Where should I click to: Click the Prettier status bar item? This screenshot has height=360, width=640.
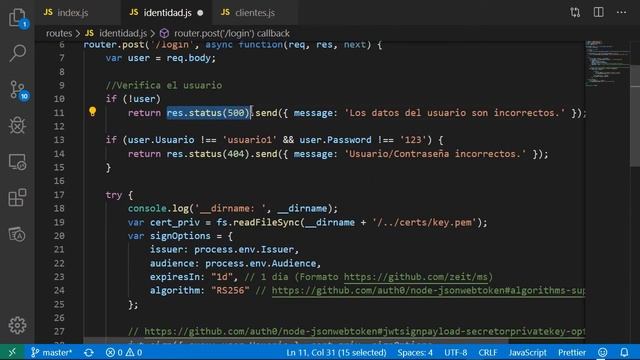[572, 352]
